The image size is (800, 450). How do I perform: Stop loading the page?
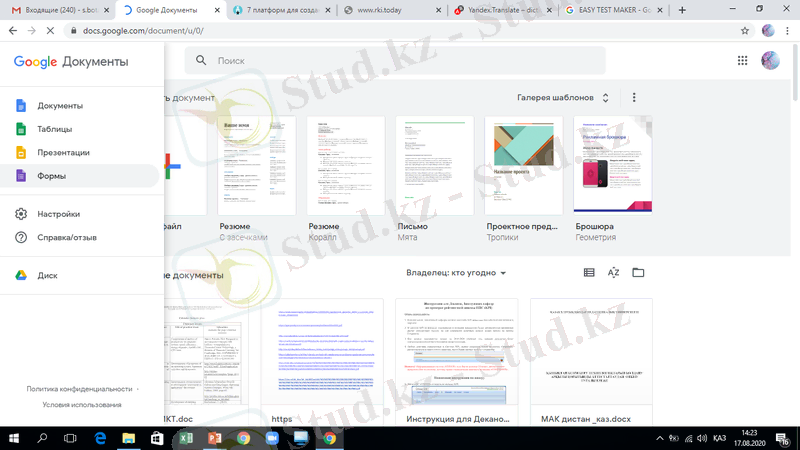tap(50, 31)
